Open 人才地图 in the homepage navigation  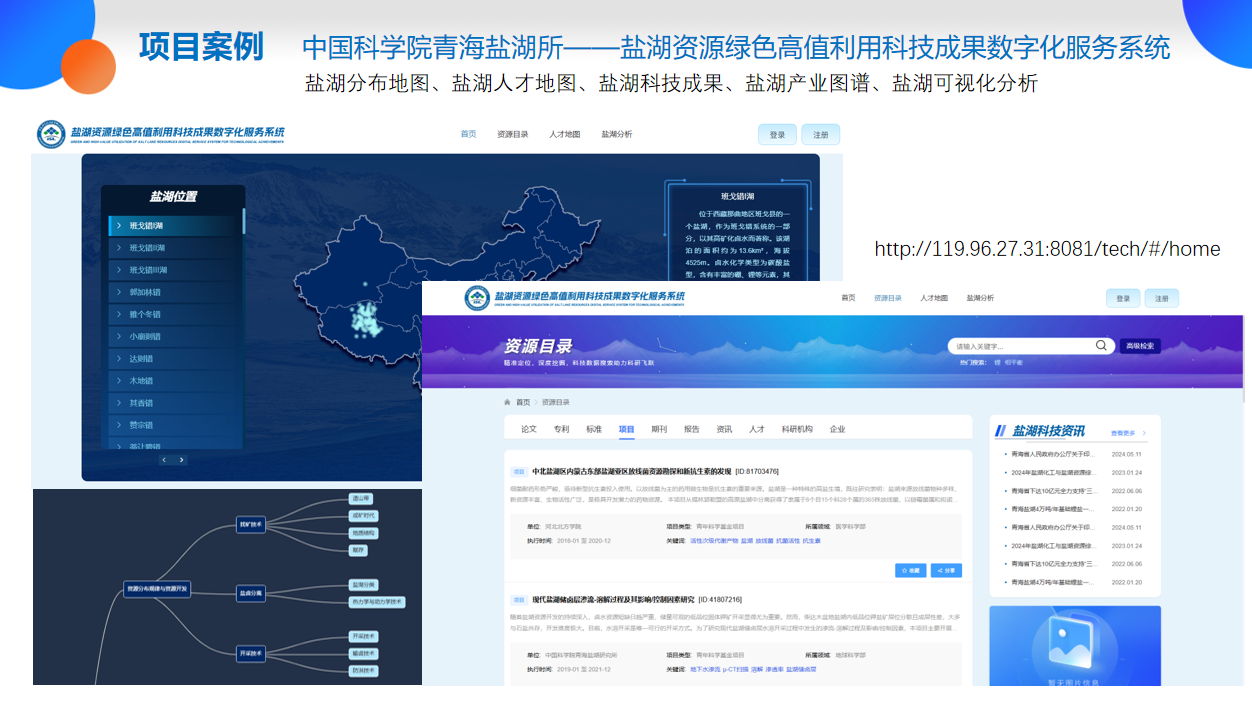point(564,134)
